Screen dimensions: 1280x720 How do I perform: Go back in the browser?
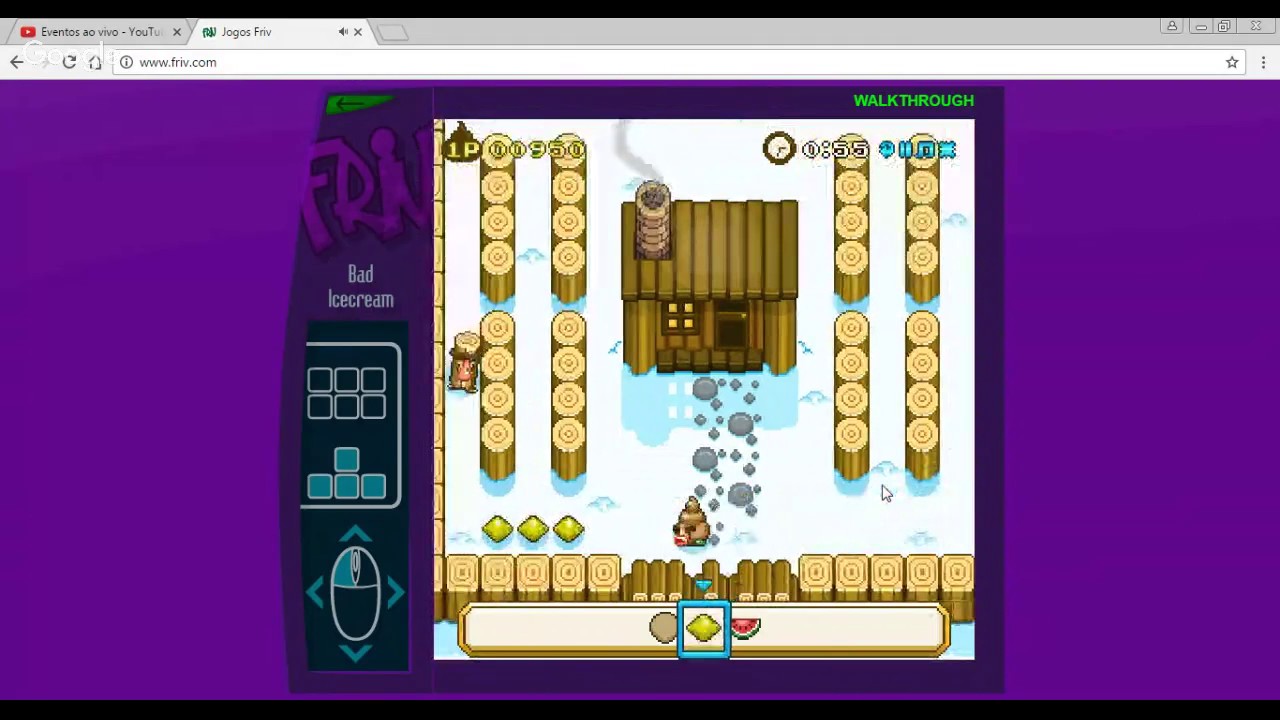(x=17, y=62)
